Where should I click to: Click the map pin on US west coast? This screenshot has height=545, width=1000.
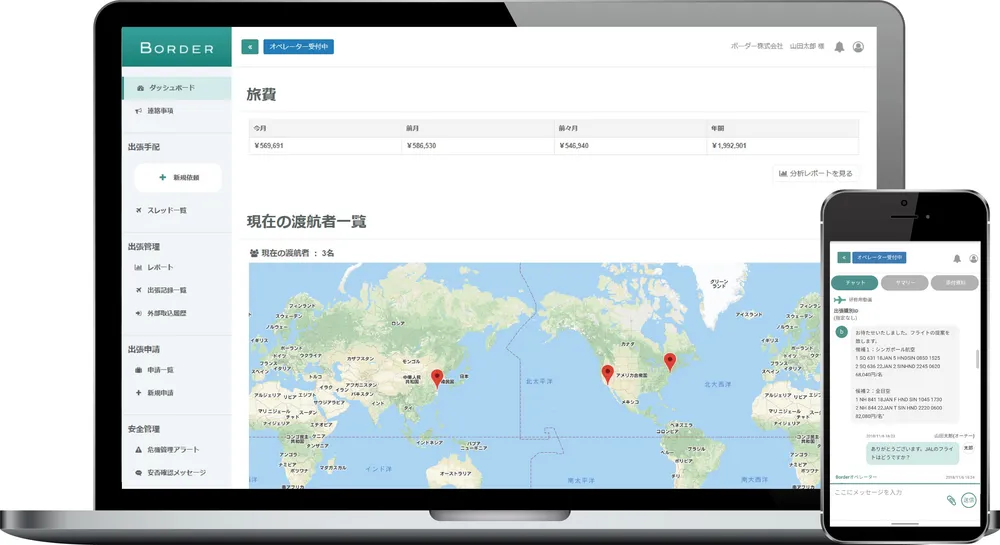[607, 373]
